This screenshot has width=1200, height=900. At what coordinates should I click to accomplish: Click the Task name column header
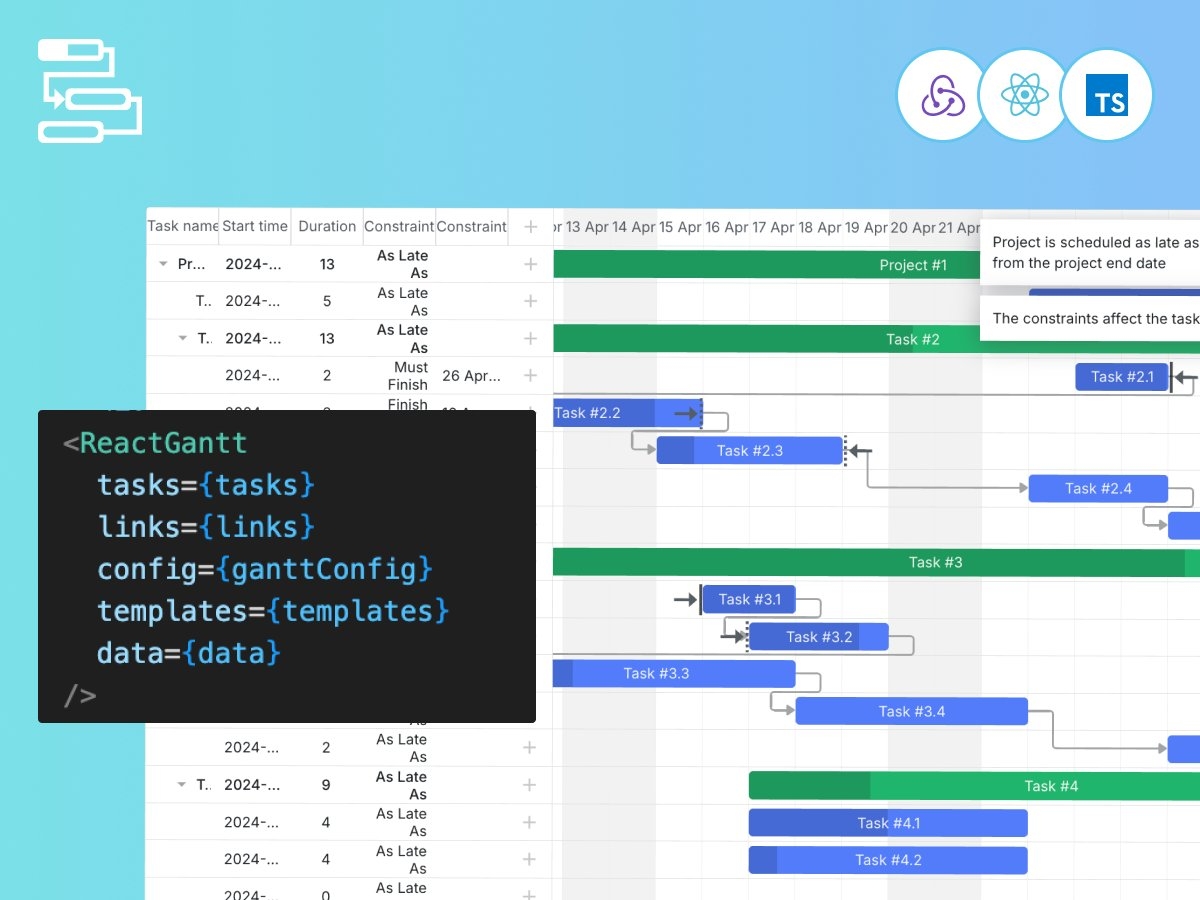[x=183, y=227]
